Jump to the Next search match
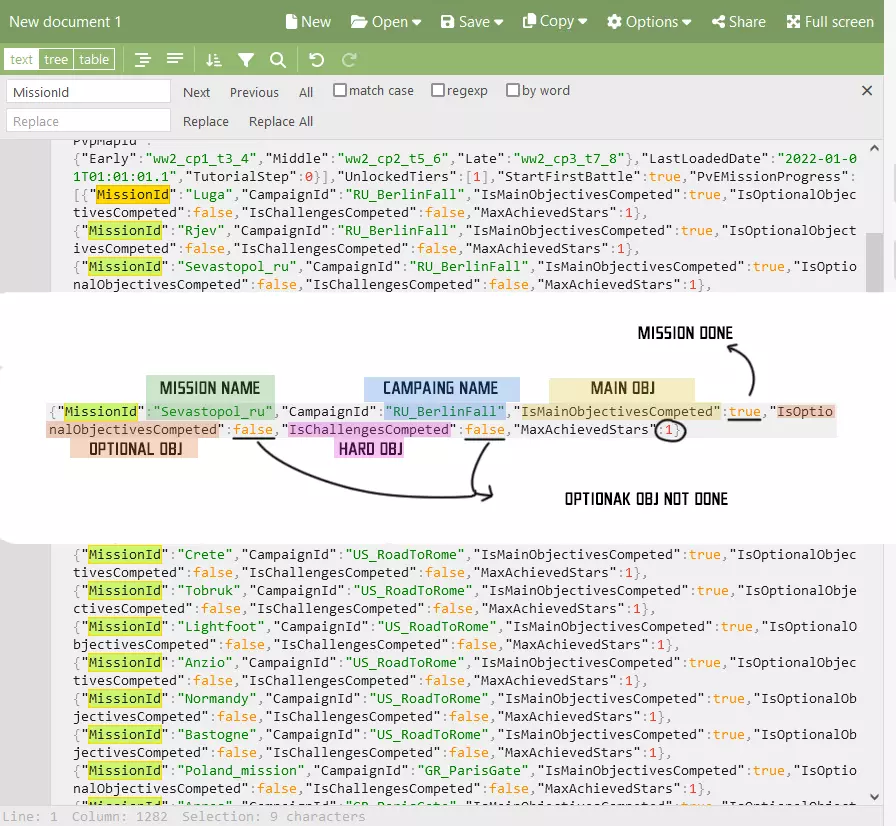The width and height of the screenshot is (896, 826). (196, 92)
